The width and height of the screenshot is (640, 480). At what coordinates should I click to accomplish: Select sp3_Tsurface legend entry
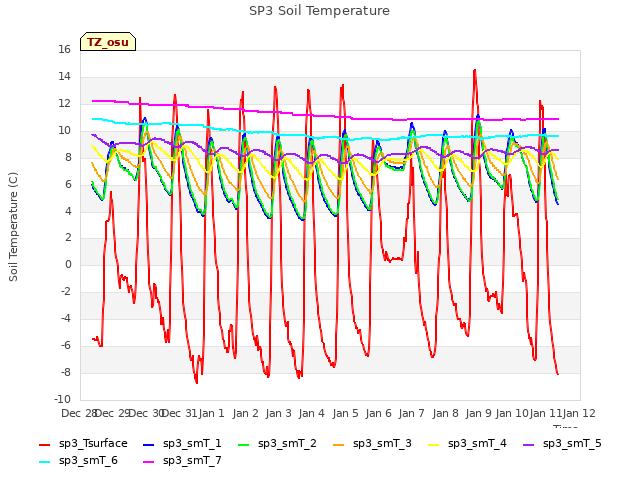[83, 443]
